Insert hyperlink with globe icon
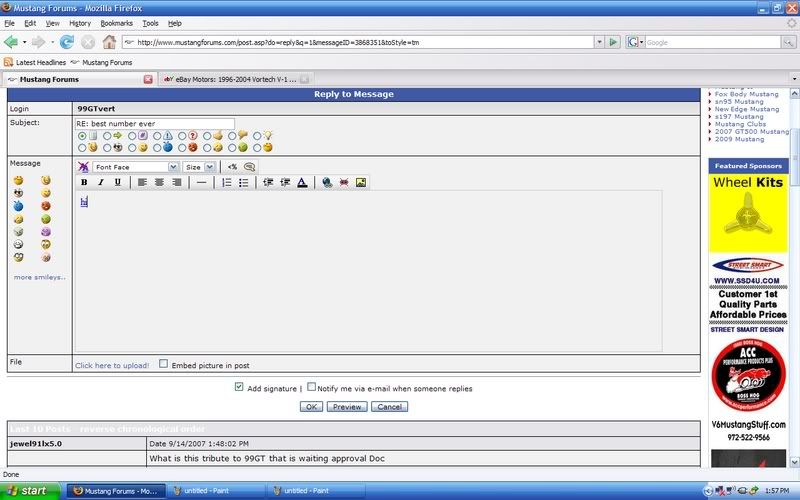Screen dimensions: 800x500 [x=328, y=182]
